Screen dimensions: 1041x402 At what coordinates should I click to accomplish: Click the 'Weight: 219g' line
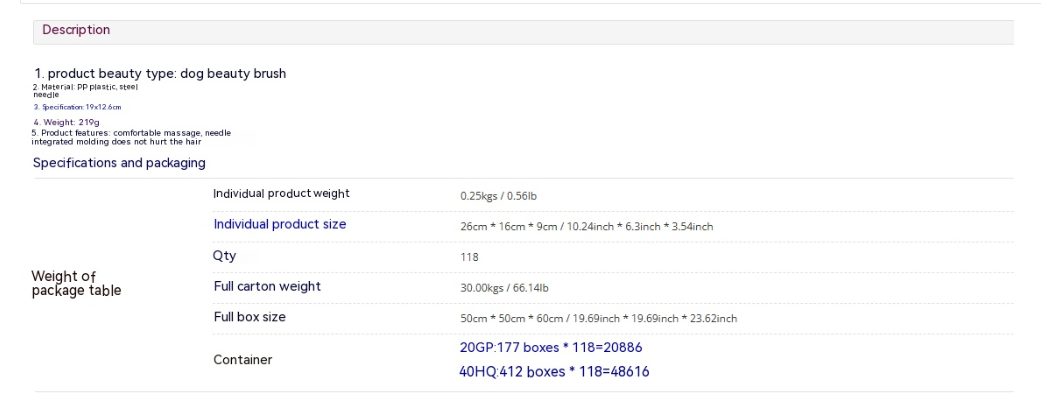[65, 122]
